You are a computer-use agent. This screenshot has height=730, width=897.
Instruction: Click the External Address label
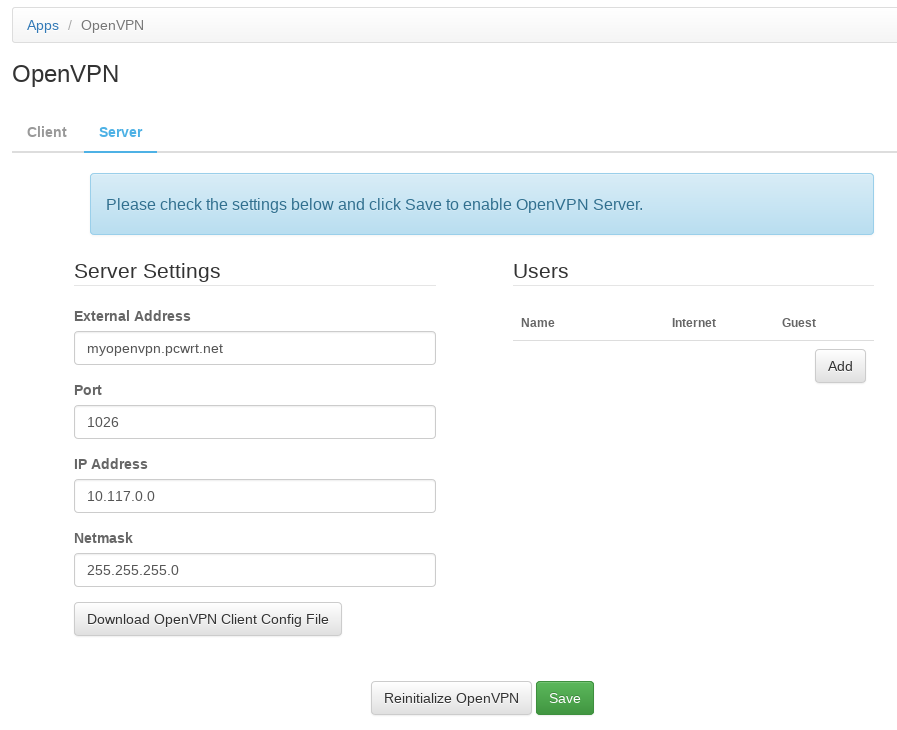pyautogui.click(x=132, y=316)
